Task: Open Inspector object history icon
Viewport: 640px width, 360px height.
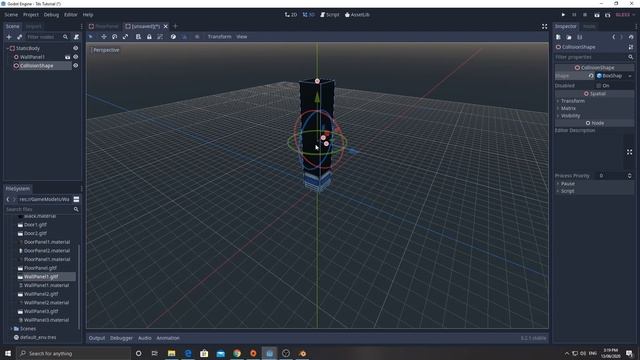Action: (x=631, y=37)
